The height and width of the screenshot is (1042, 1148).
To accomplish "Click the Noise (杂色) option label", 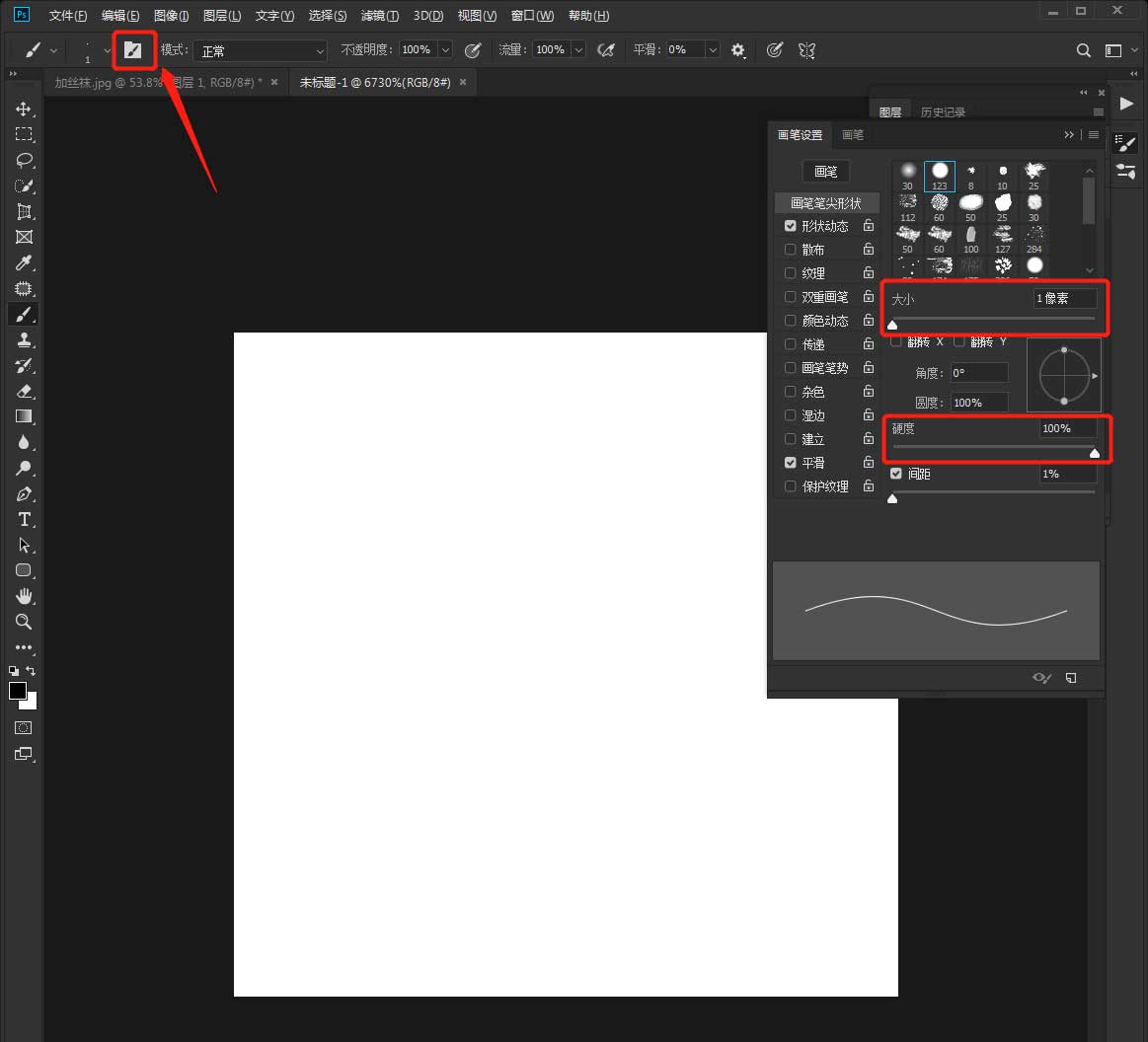I will (813, 392).
